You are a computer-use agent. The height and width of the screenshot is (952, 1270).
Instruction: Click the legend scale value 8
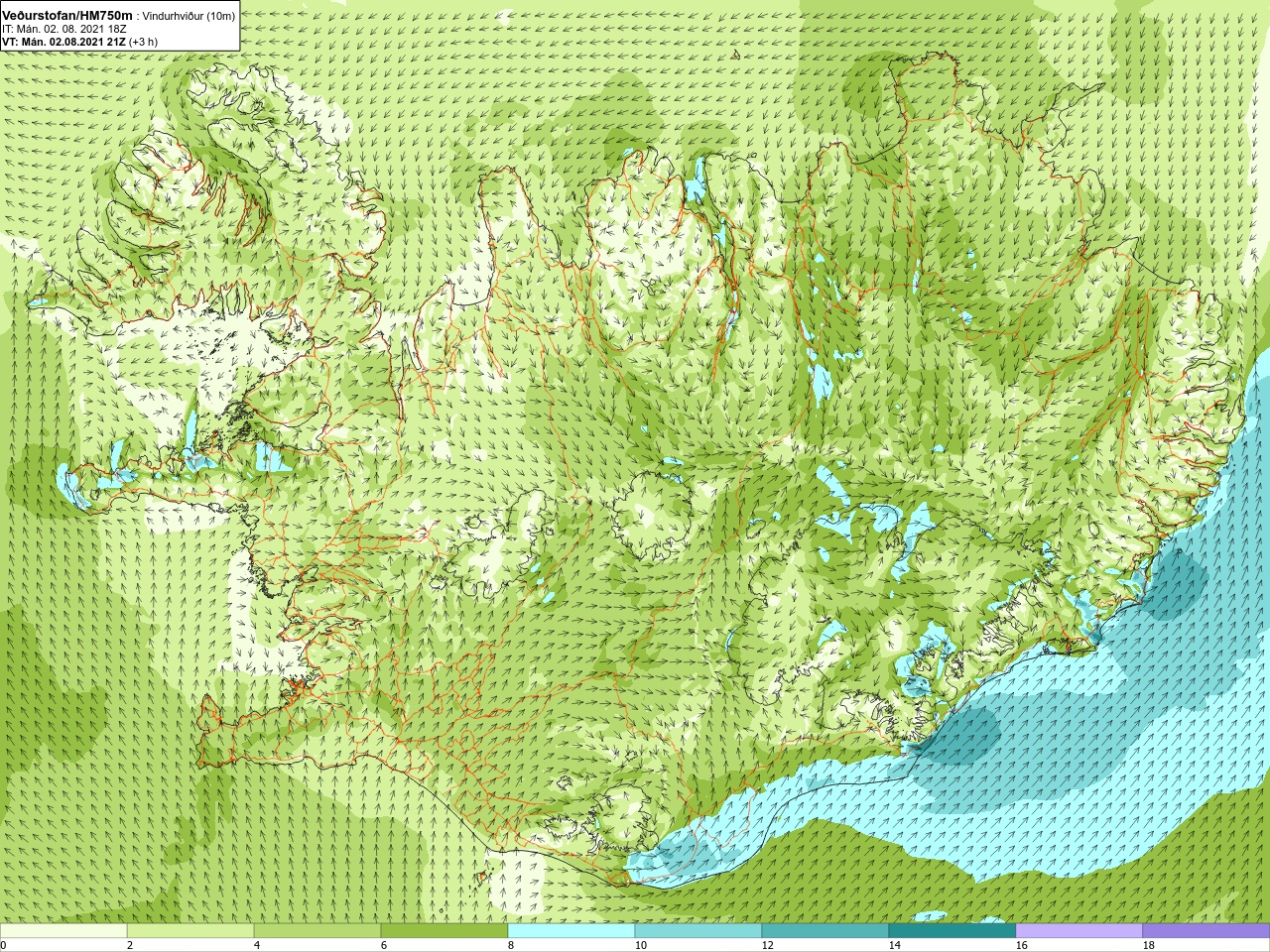coord(511,945)
